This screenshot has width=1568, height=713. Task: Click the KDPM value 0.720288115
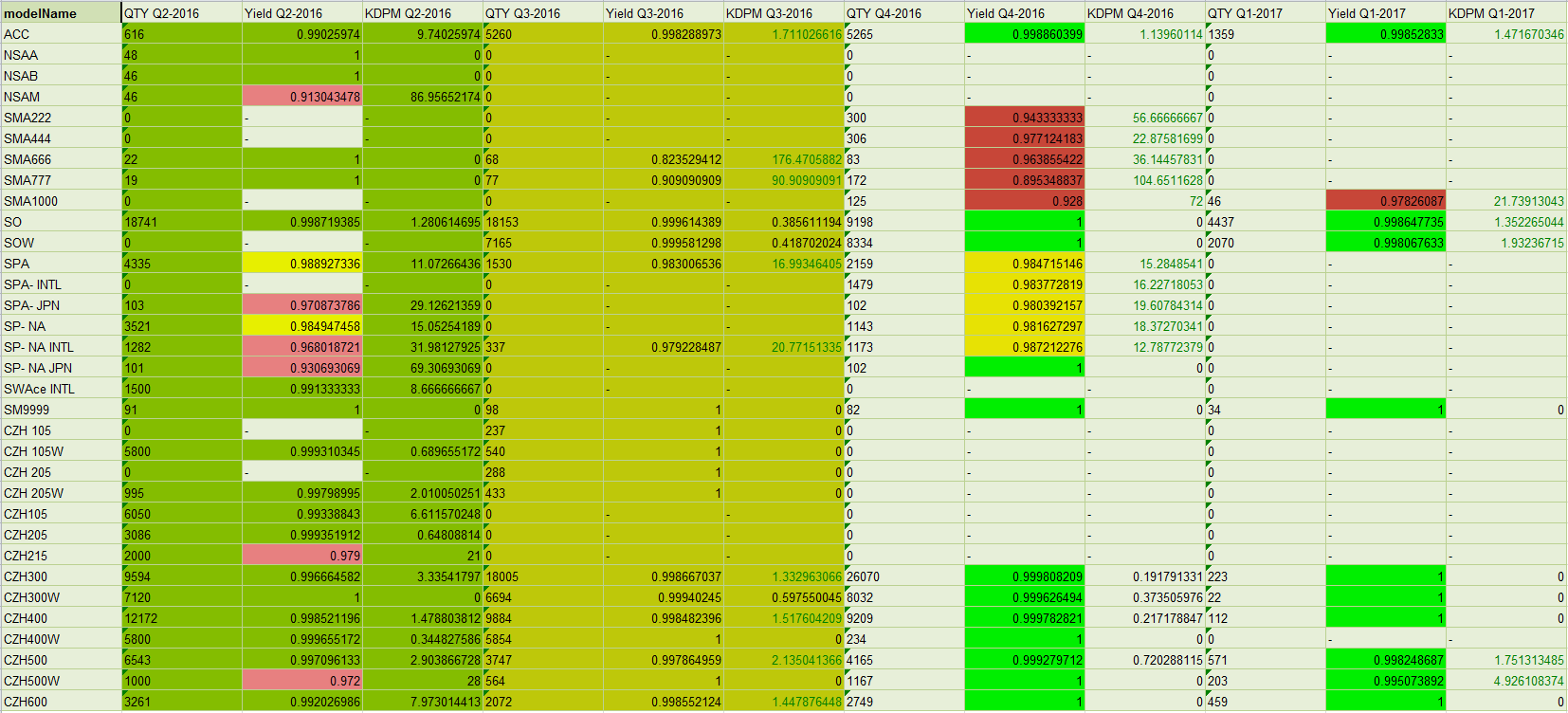point(1145,660)
